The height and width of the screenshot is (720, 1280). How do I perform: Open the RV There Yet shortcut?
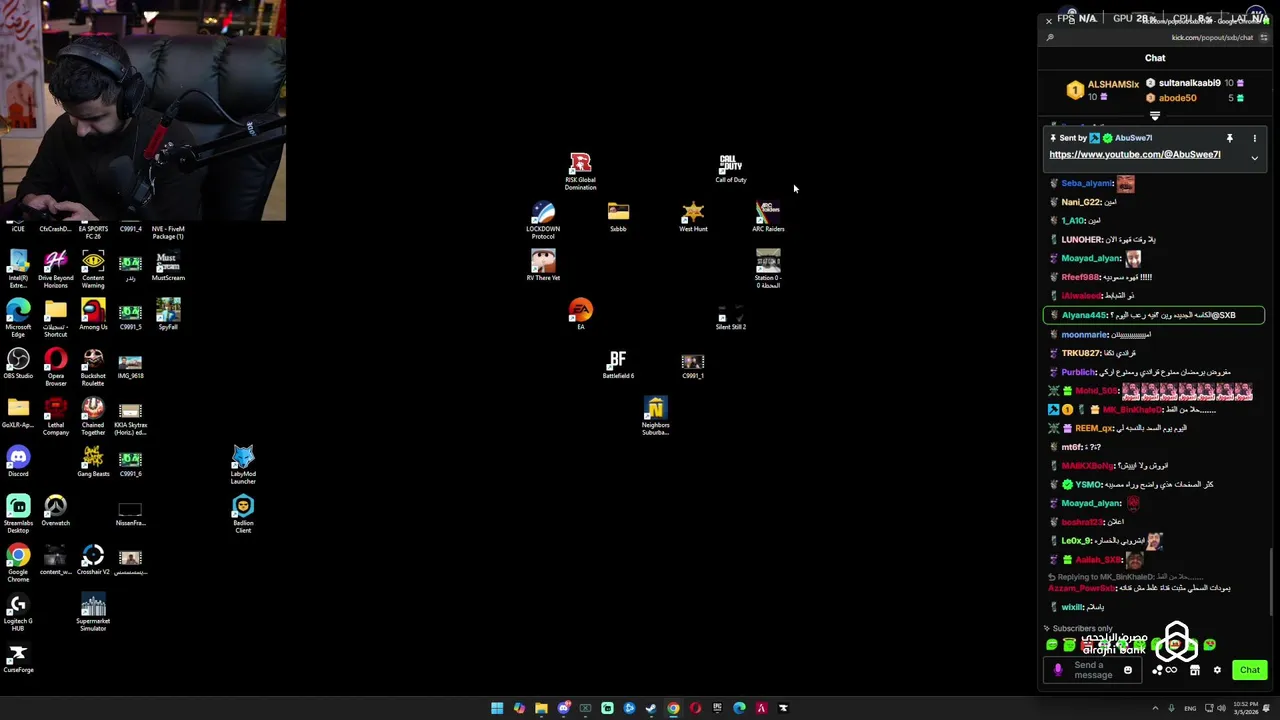543,266
